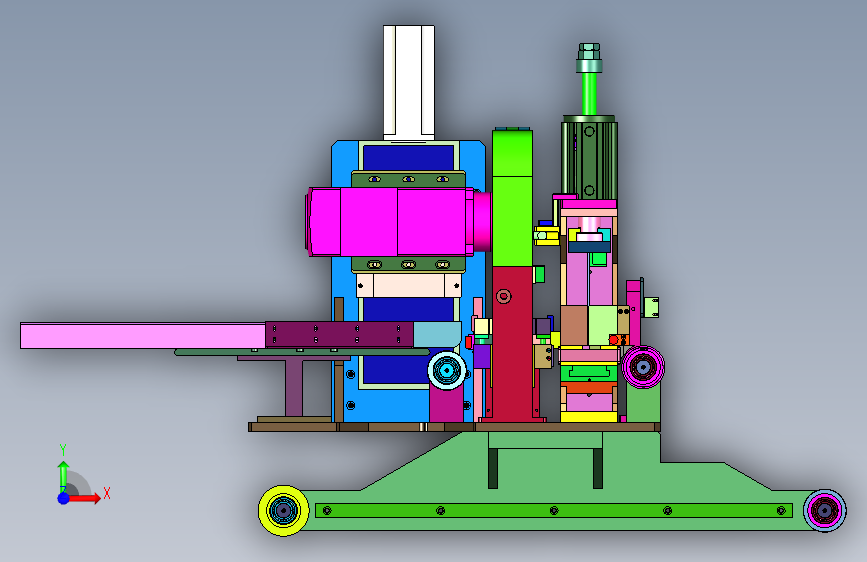Select the hex nut atop the green rod
Viewport: 867px width, 562px height.
click(x=589, y=51)
